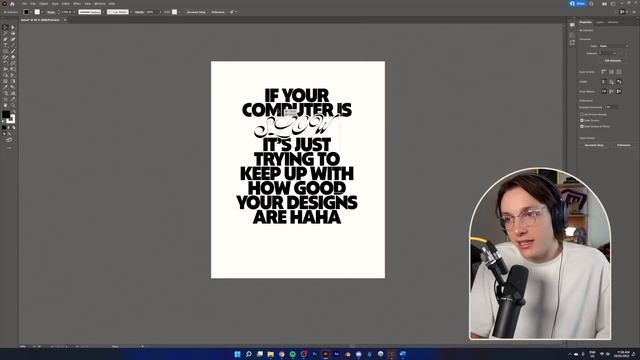This screenshot has height=360, width=640.
Task: Click the Keyboard Increment input field
Action: tap(611, 107)
